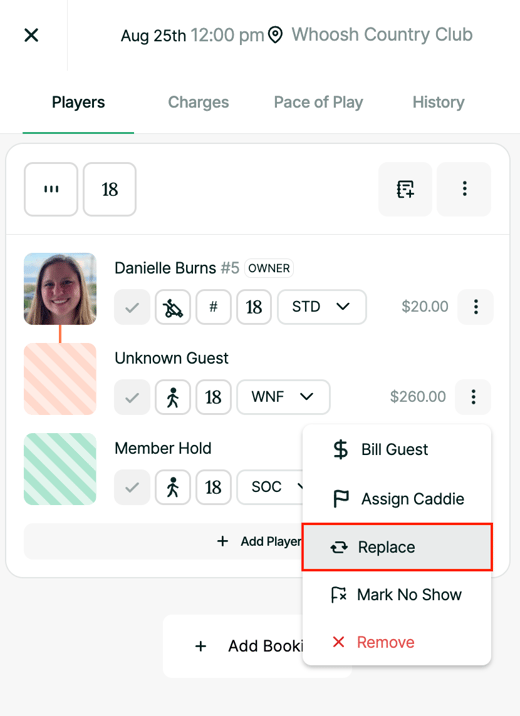
Task: Click Danielle Burns' profile photo
Action: point(60,289)
